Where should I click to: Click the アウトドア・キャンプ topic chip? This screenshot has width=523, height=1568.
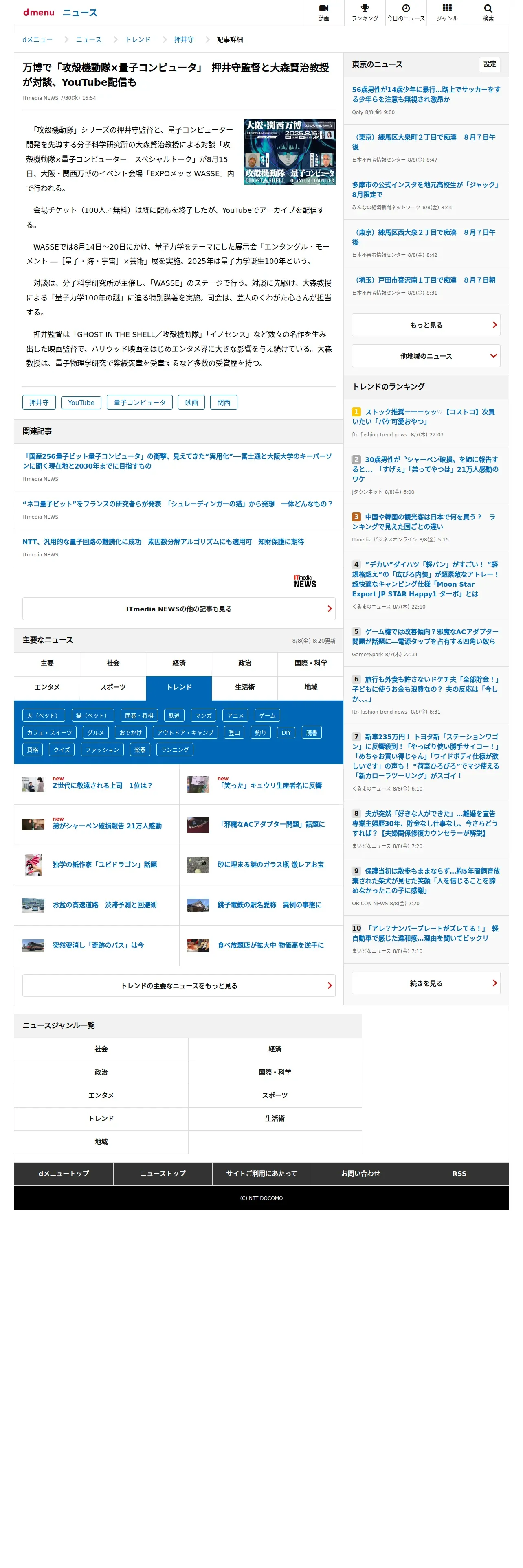[x=186, y=732]
